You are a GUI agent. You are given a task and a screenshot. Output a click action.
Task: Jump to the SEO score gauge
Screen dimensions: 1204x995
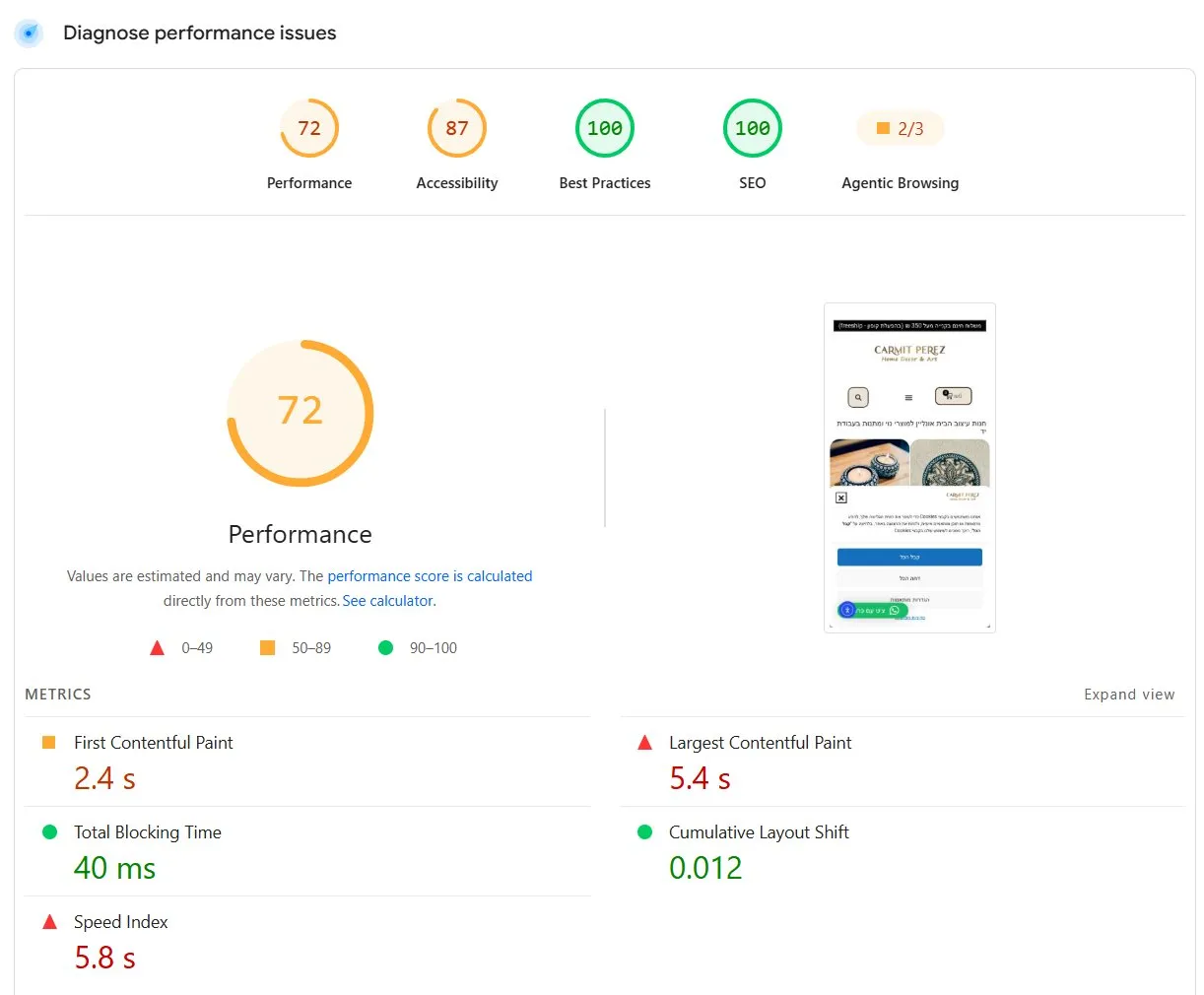point(753,128)
